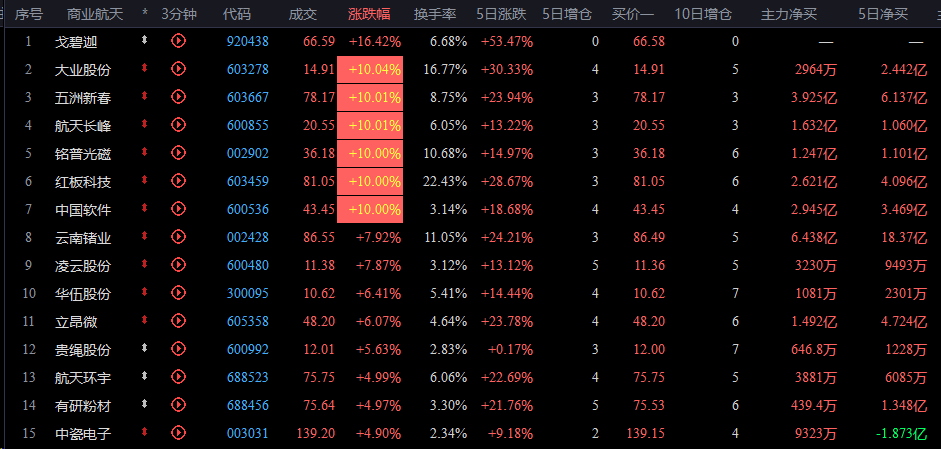
Task: Click the white marker icon for 有研粉材
Action: point(144,405)
